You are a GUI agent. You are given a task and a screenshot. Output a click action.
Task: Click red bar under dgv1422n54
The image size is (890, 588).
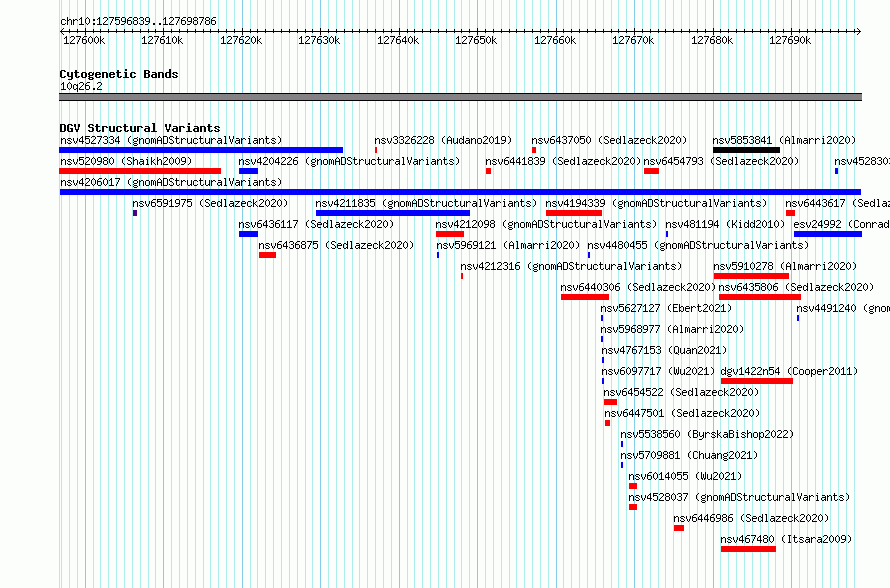(x=757, y=381)
